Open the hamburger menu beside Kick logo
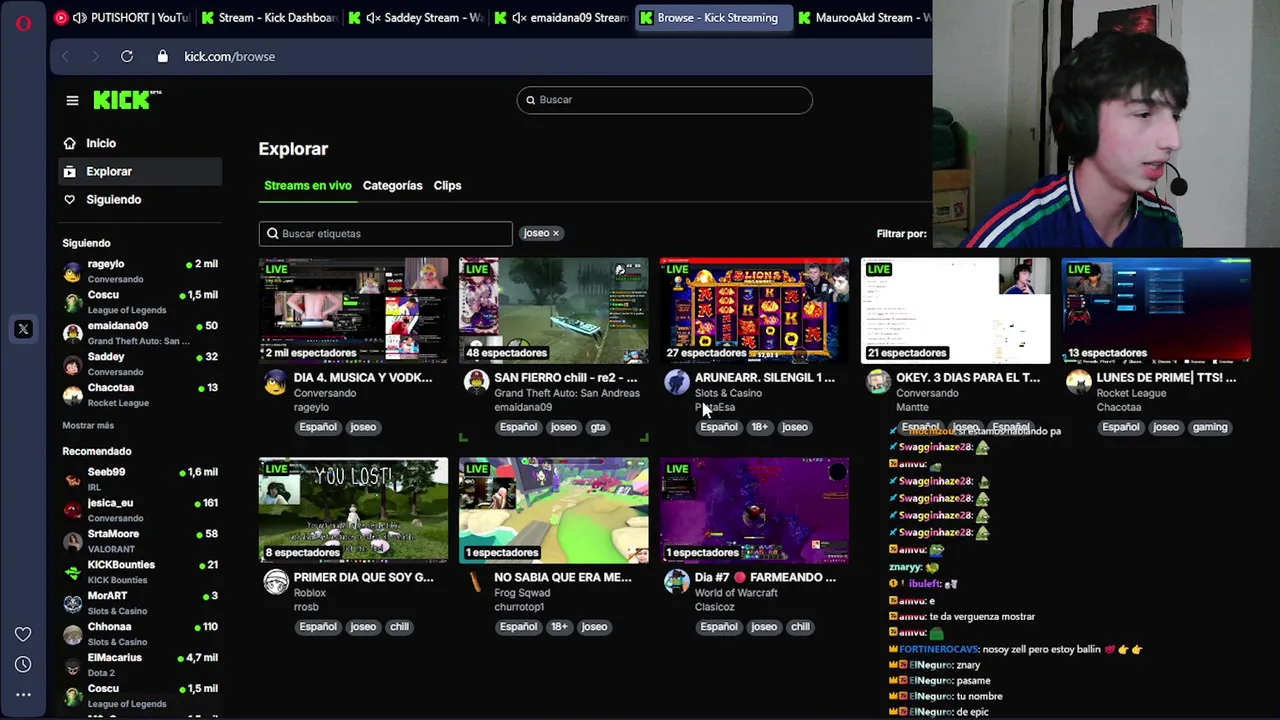Image resolution: width=1280 pixels, height=720 pixels. click(x=72, y=100)
